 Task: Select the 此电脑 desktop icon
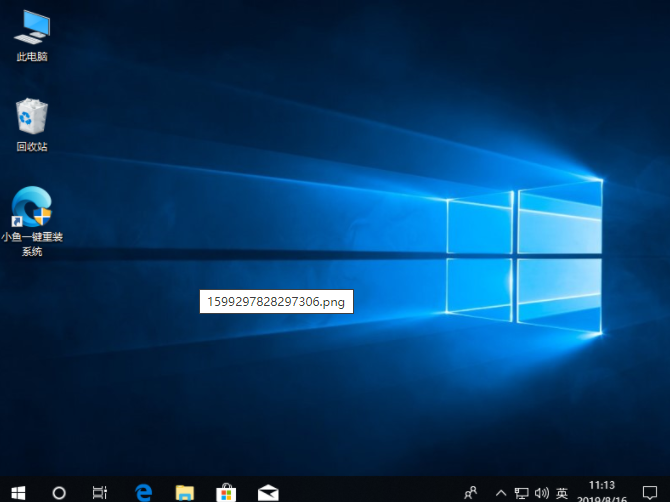(32, 25)
